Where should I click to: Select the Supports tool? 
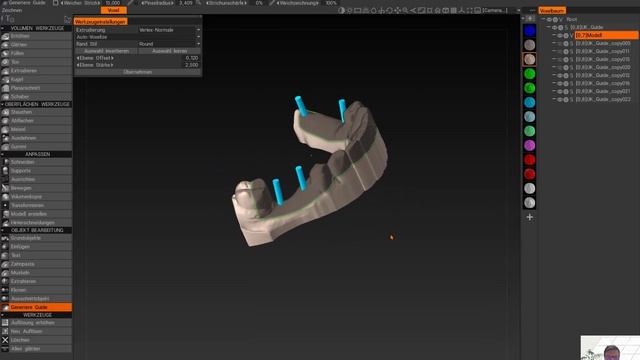36,171
